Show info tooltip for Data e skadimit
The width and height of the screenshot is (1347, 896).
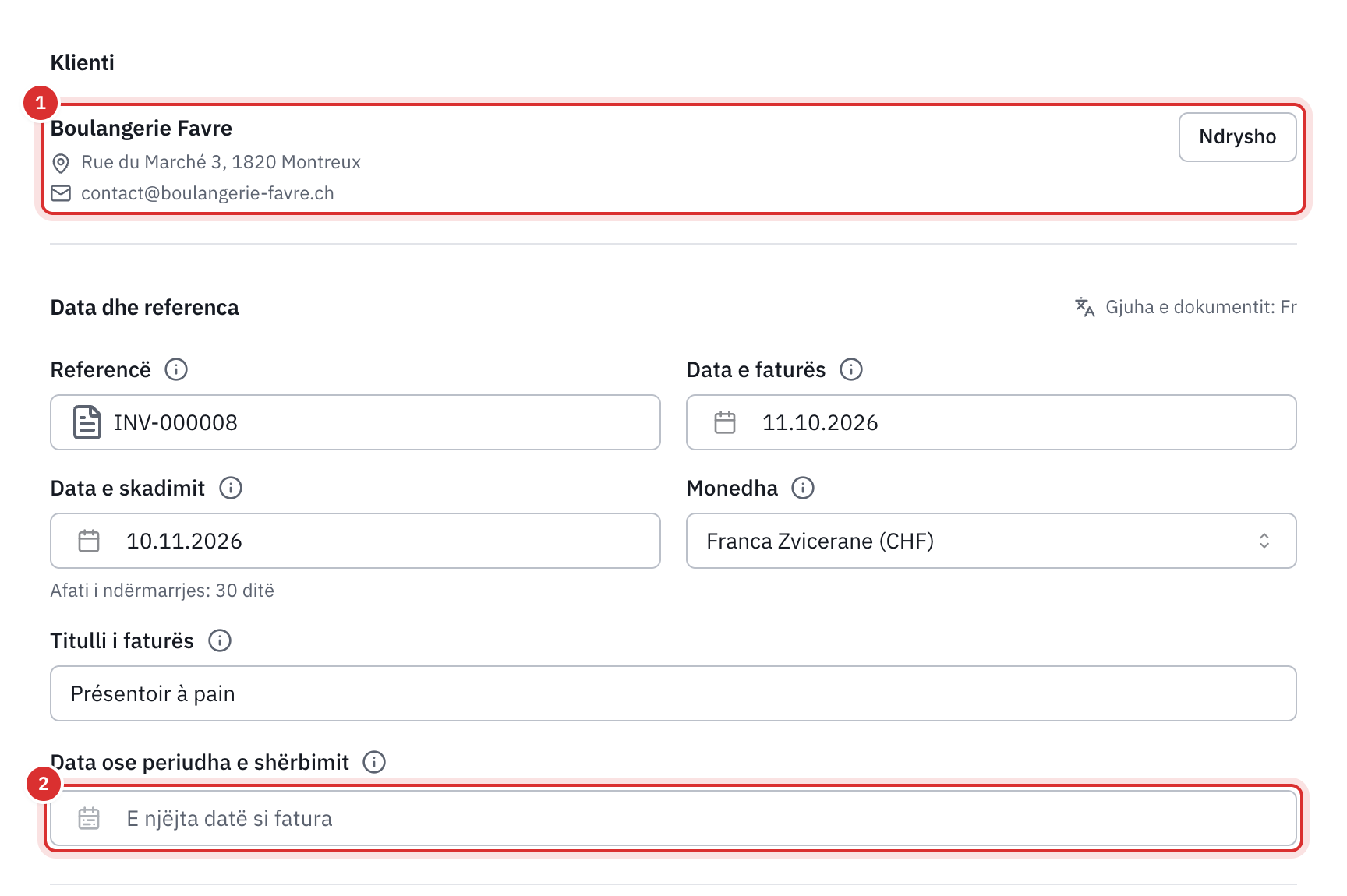231,488
